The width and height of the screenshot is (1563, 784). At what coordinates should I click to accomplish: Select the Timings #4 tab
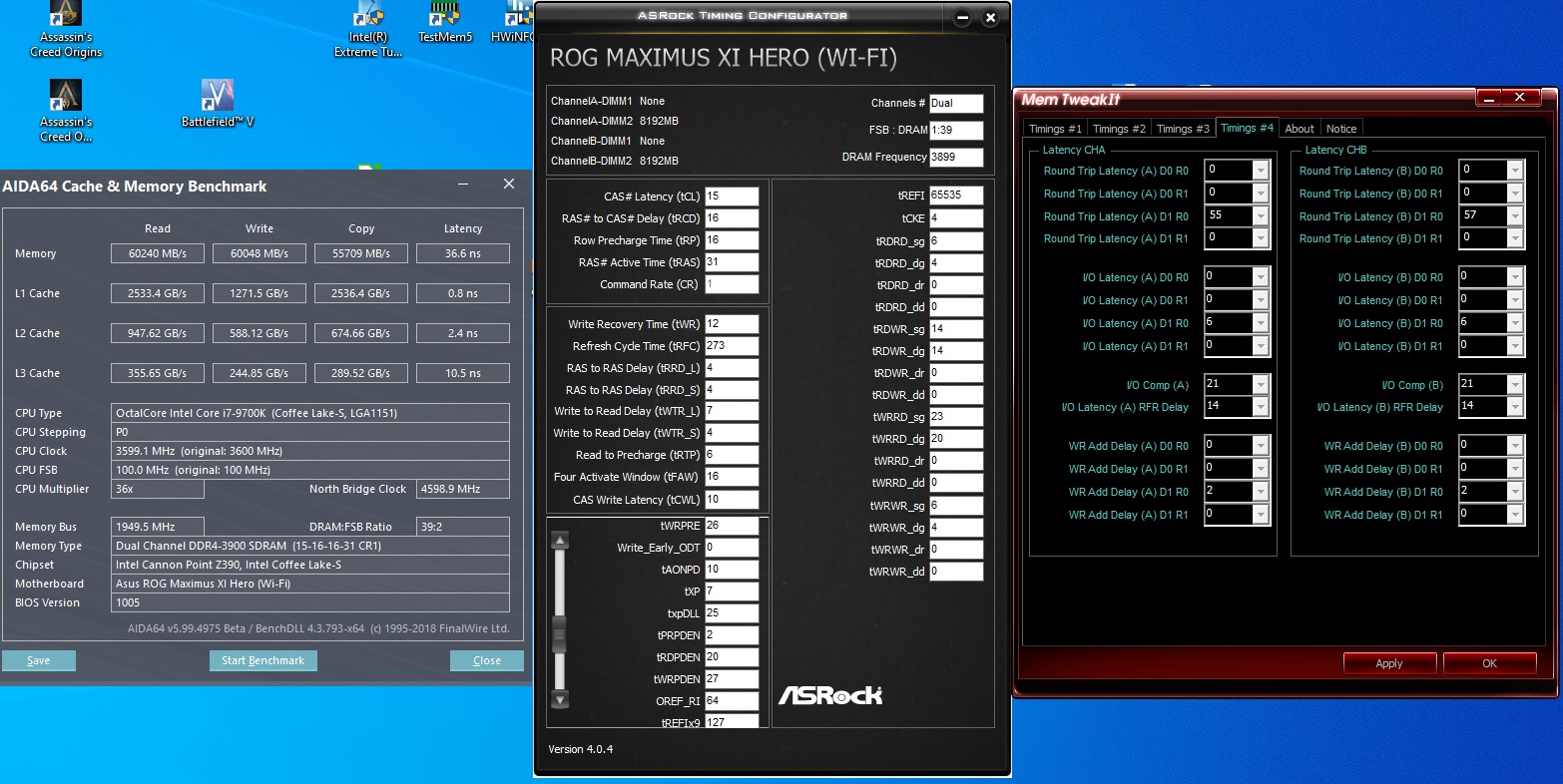[x=1247, y=128]
